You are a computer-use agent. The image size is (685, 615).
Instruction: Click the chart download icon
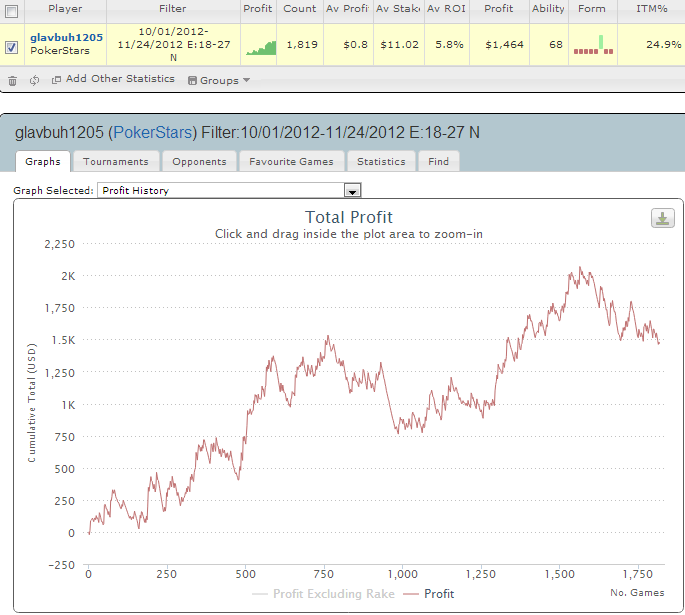tap(662, 218)
